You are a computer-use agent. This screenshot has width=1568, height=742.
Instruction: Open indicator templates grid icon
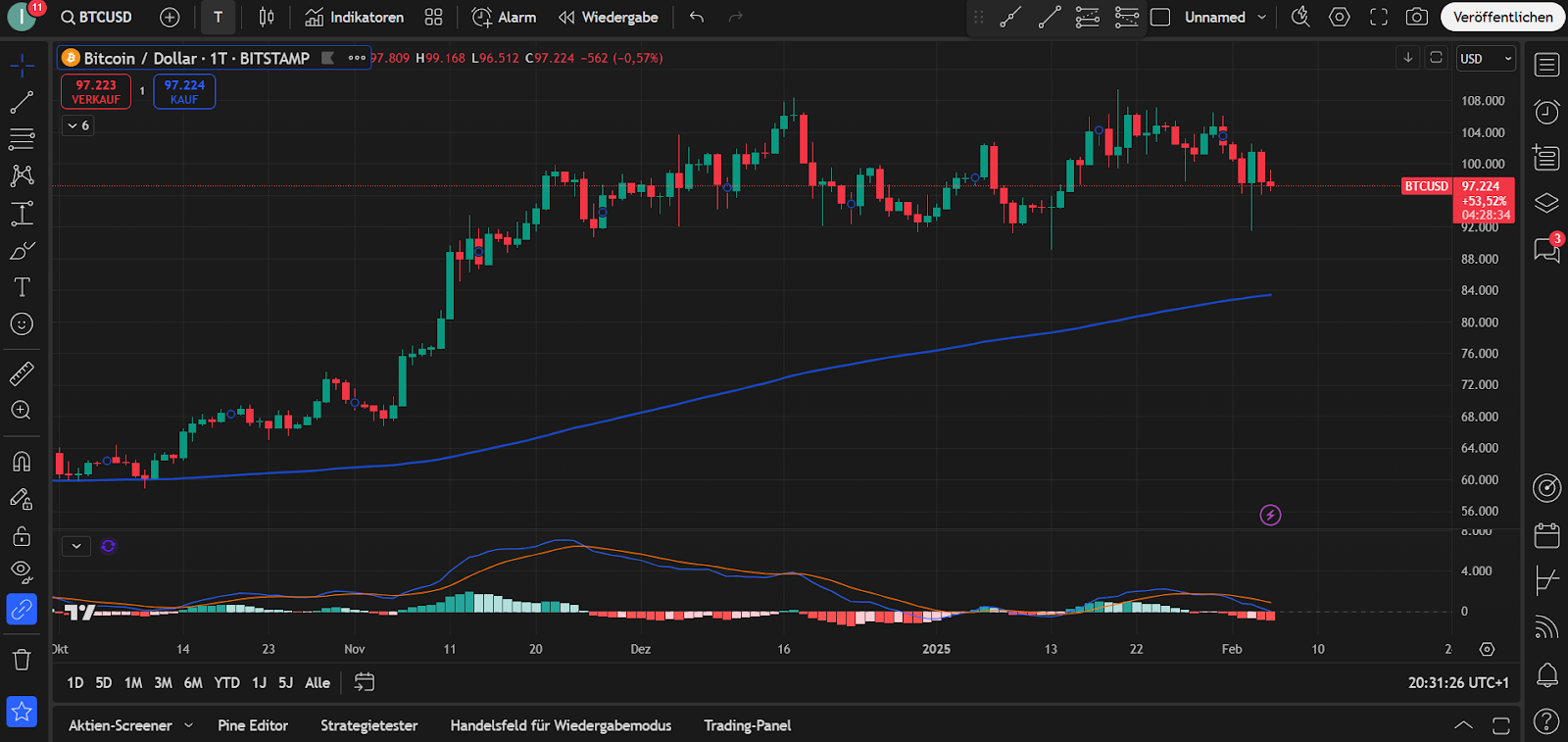point(434,17)
